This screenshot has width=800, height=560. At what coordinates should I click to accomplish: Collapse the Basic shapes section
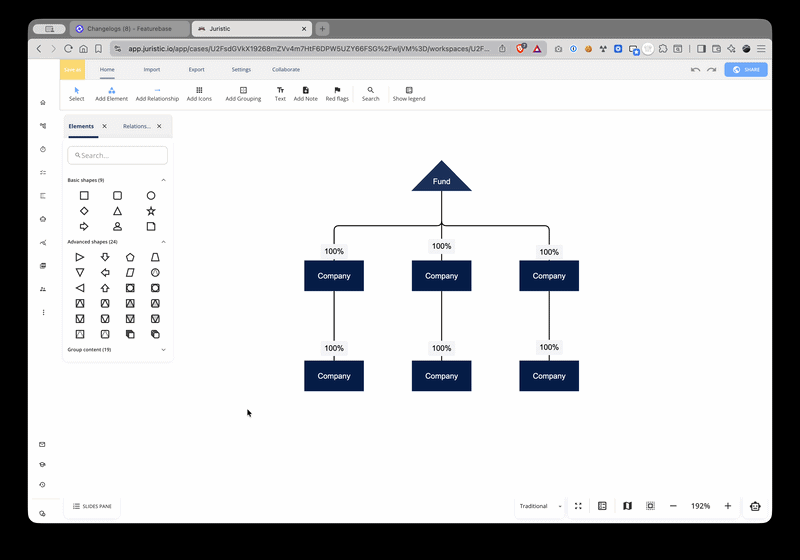tap(163, 180)
